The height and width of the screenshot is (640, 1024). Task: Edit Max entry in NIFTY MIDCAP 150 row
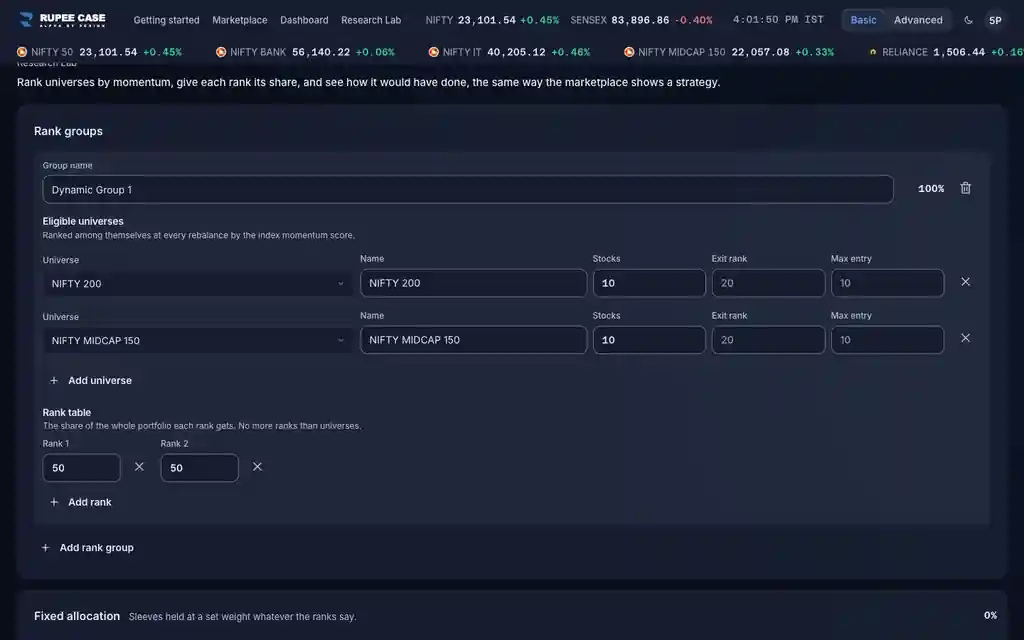[888, 340]
